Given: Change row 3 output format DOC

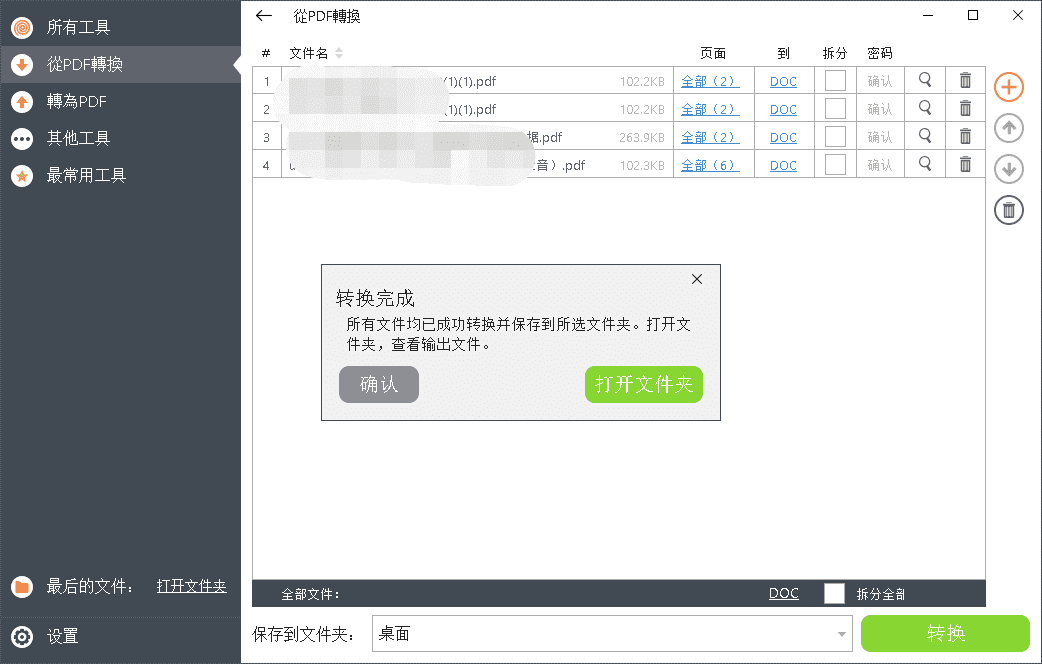Looking at the screenshot, I should [x=783, y=138].
